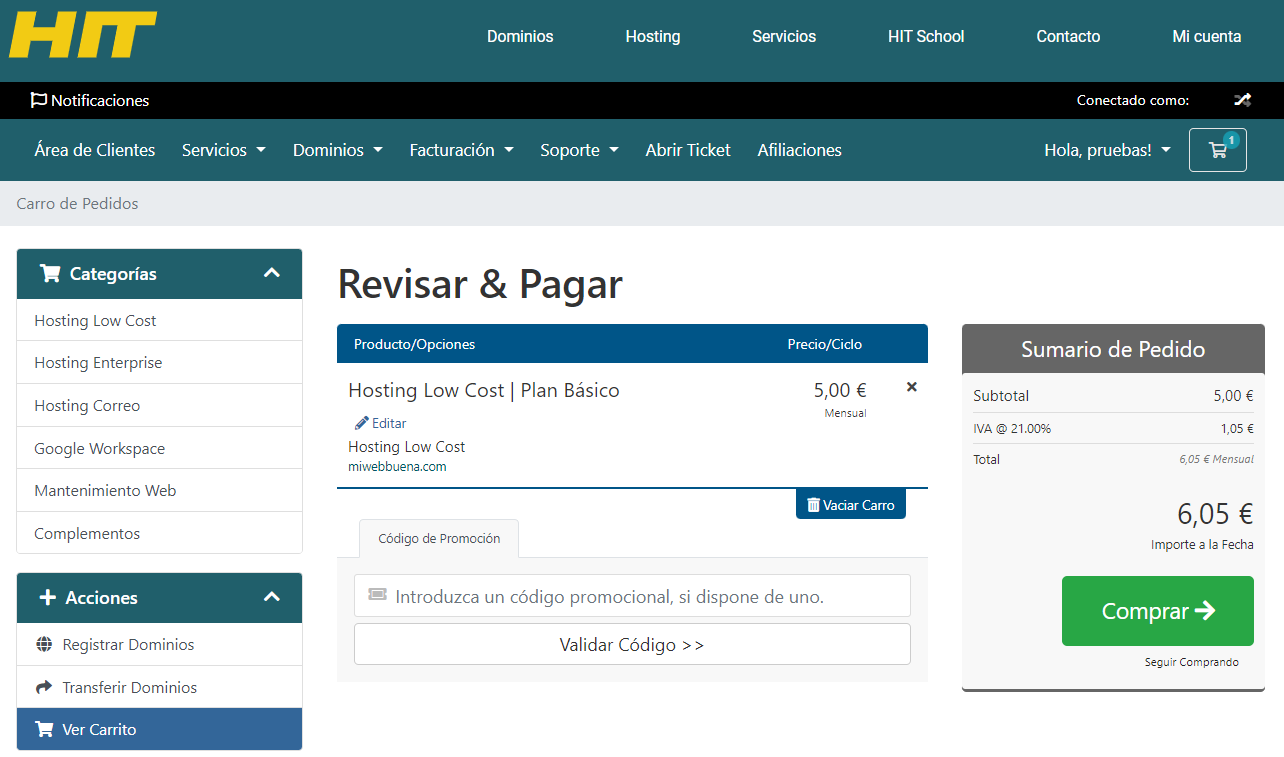Expand the Facturación dropdown menu
Viewport: 1284px width, 757px height.
461,150
